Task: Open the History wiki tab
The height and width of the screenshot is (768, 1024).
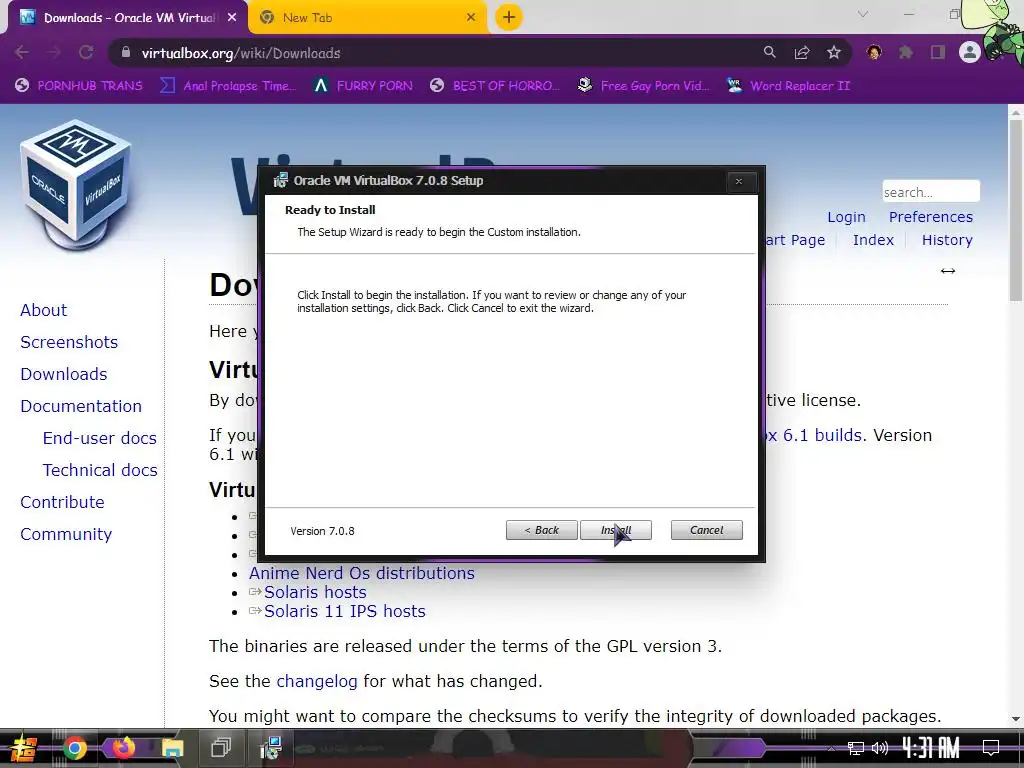Action: [947, 240]
